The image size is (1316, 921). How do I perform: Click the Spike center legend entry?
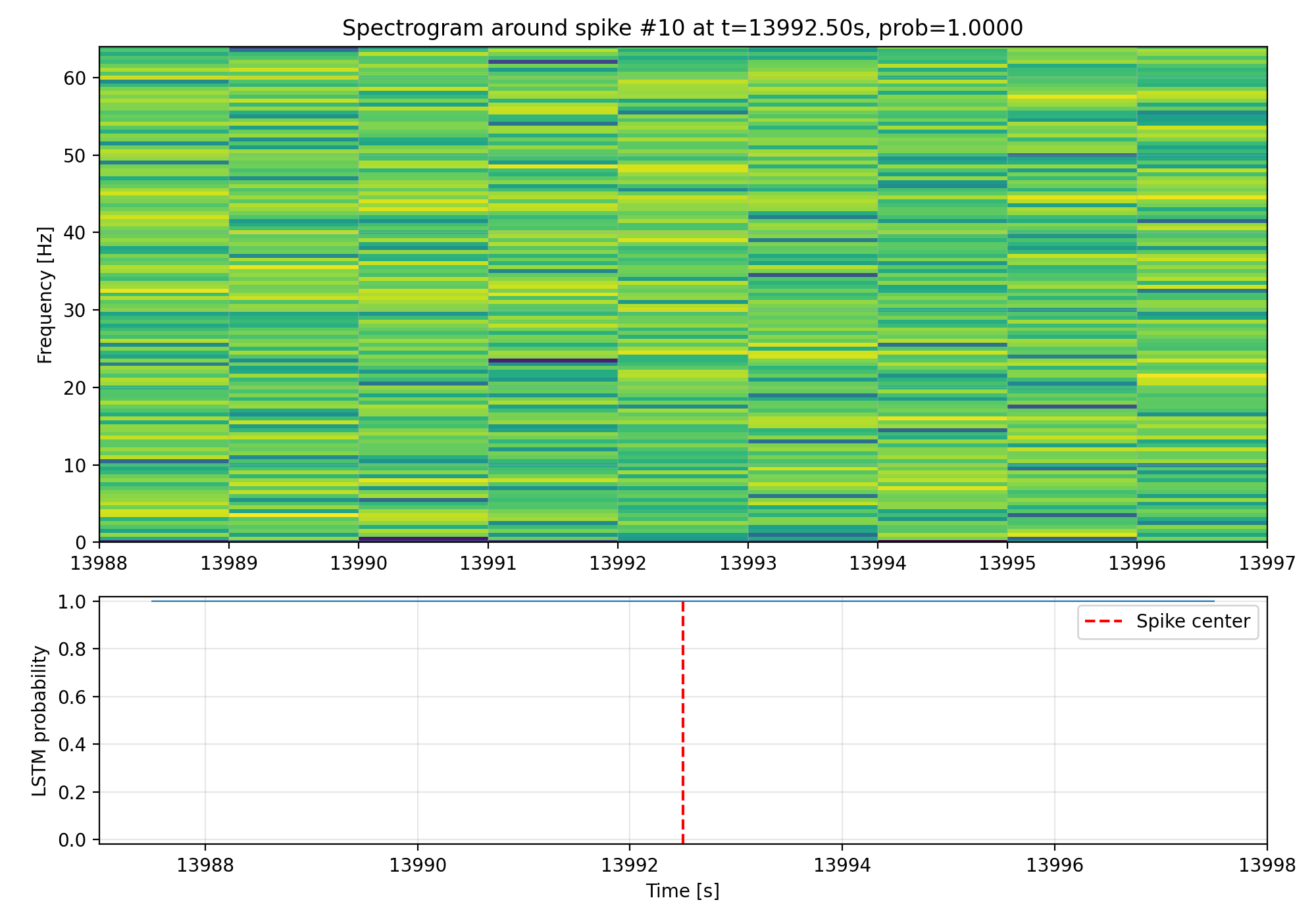[x=1192, y=622]
